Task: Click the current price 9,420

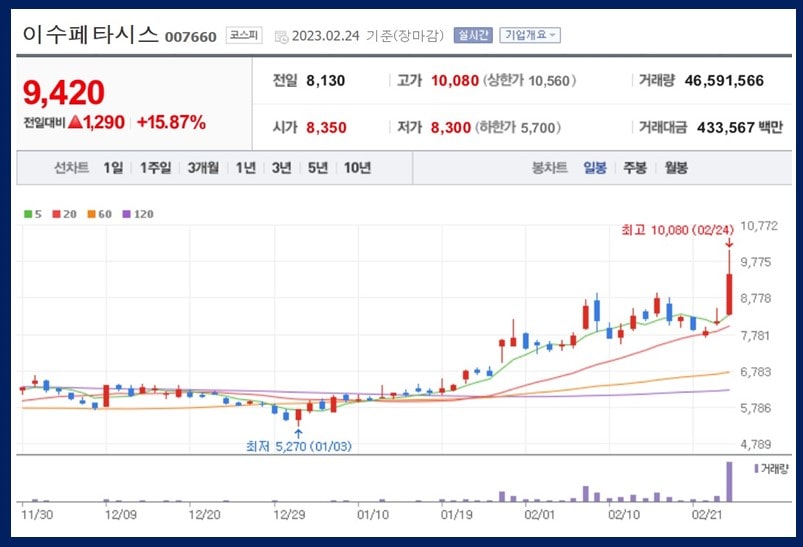Action: 64,93
